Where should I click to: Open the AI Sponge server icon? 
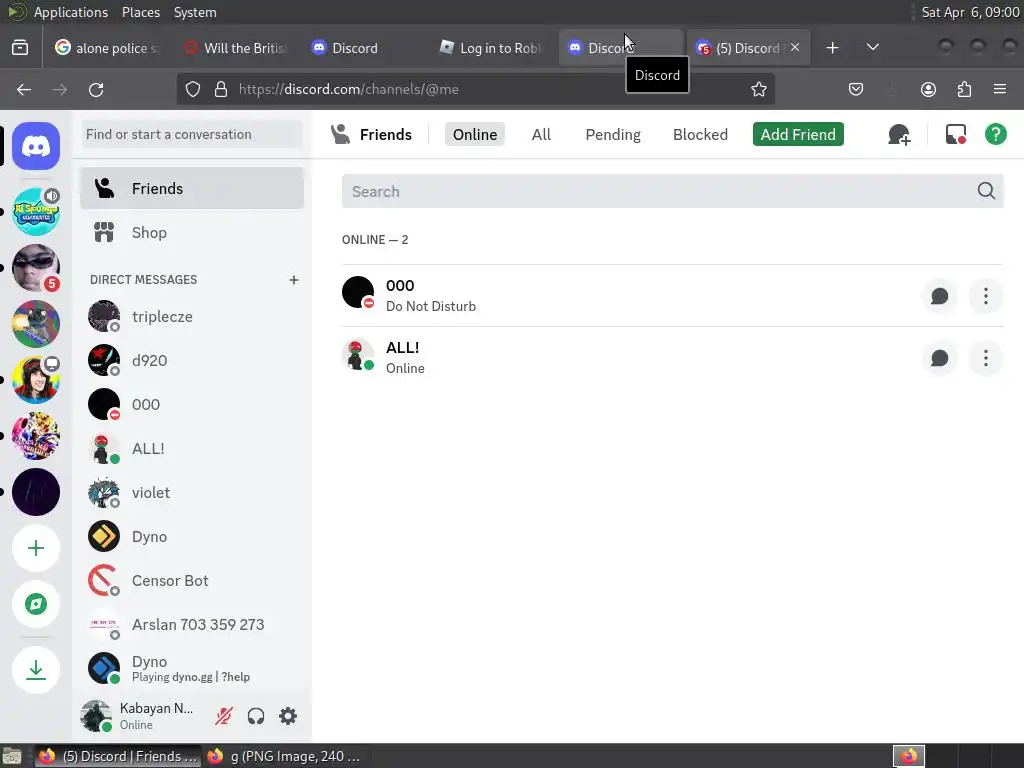click(36, 212)
